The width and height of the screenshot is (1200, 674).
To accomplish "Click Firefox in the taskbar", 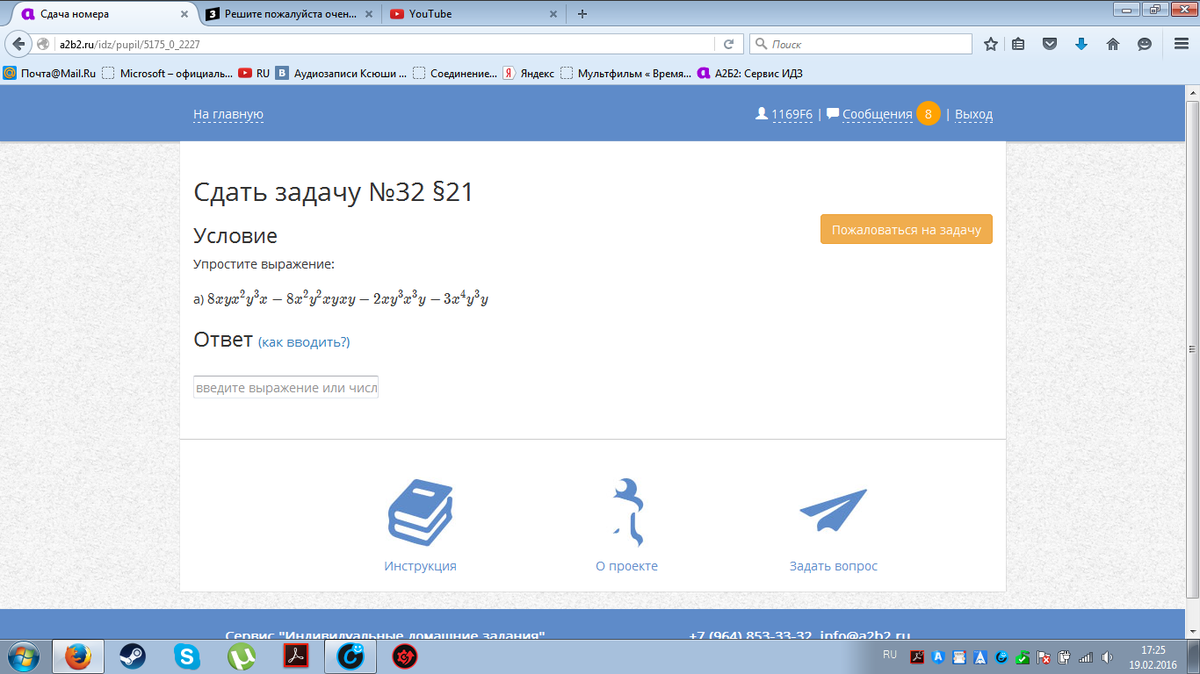I will (78, 657).
